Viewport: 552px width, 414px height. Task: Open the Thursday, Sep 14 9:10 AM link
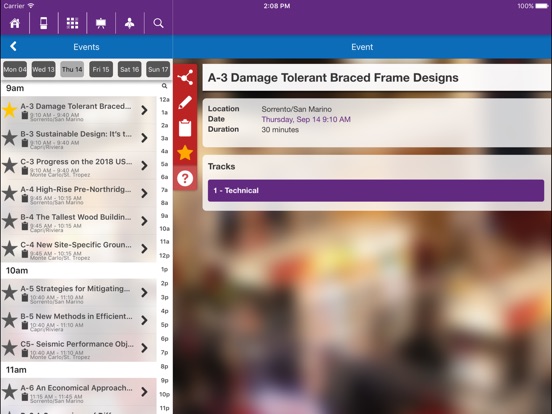point(306,119)
